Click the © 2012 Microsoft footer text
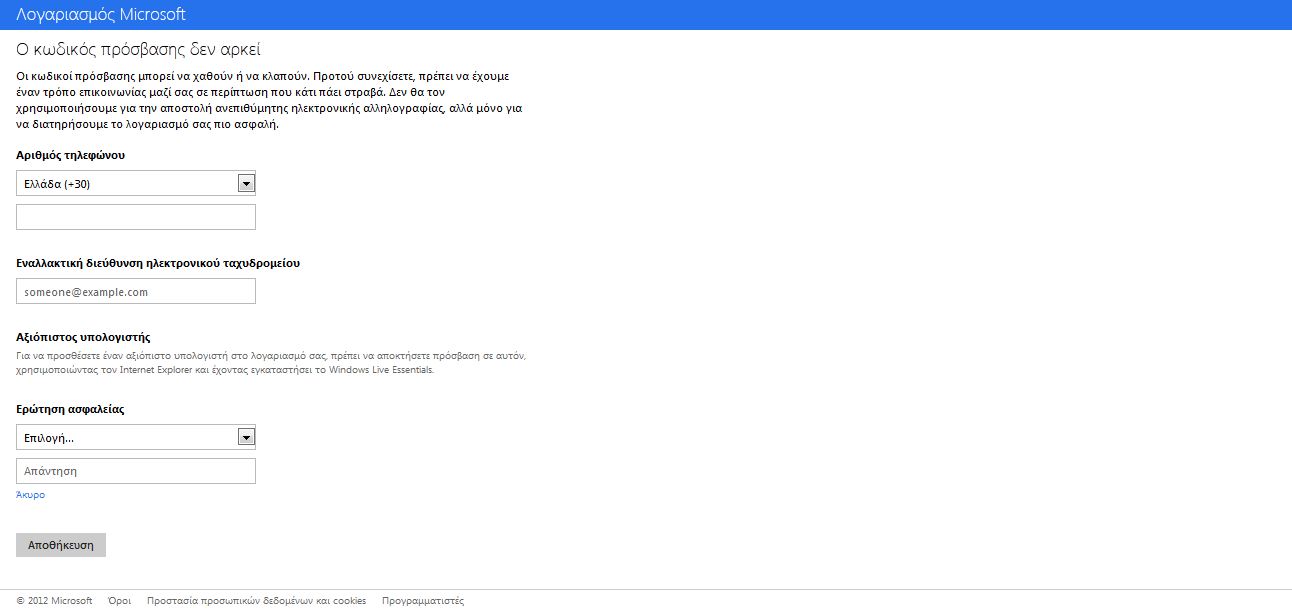The image size is (1292, 613). (x=54, y=601)
